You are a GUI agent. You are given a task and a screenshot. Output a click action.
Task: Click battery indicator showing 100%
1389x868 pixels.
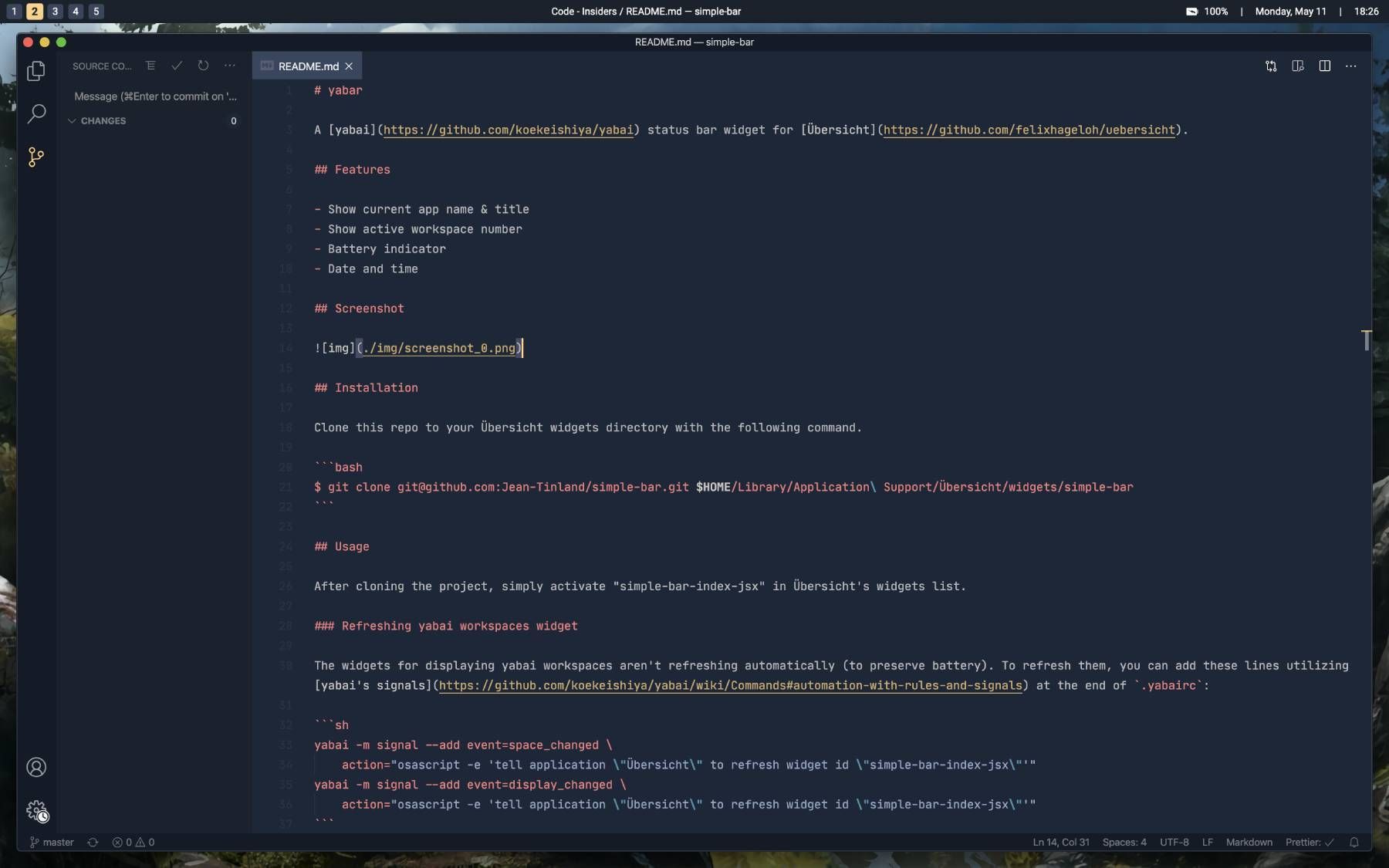pos(1207,12)
